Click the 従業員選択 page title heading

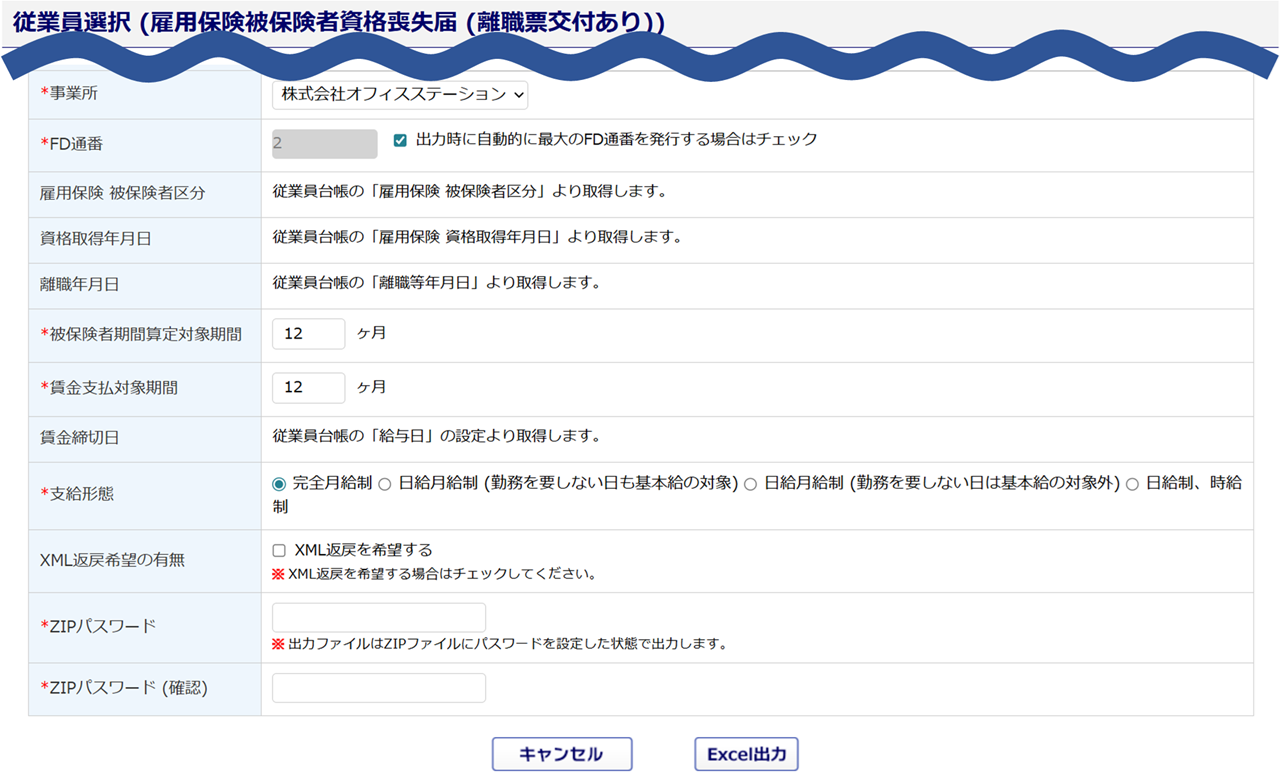point(338,22)
